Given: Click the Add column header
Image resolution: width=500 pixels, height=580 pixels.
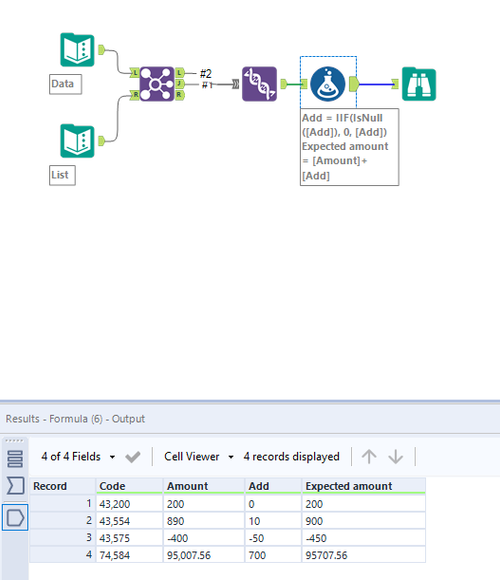Looking at the screenshot, I should point(273,486).
